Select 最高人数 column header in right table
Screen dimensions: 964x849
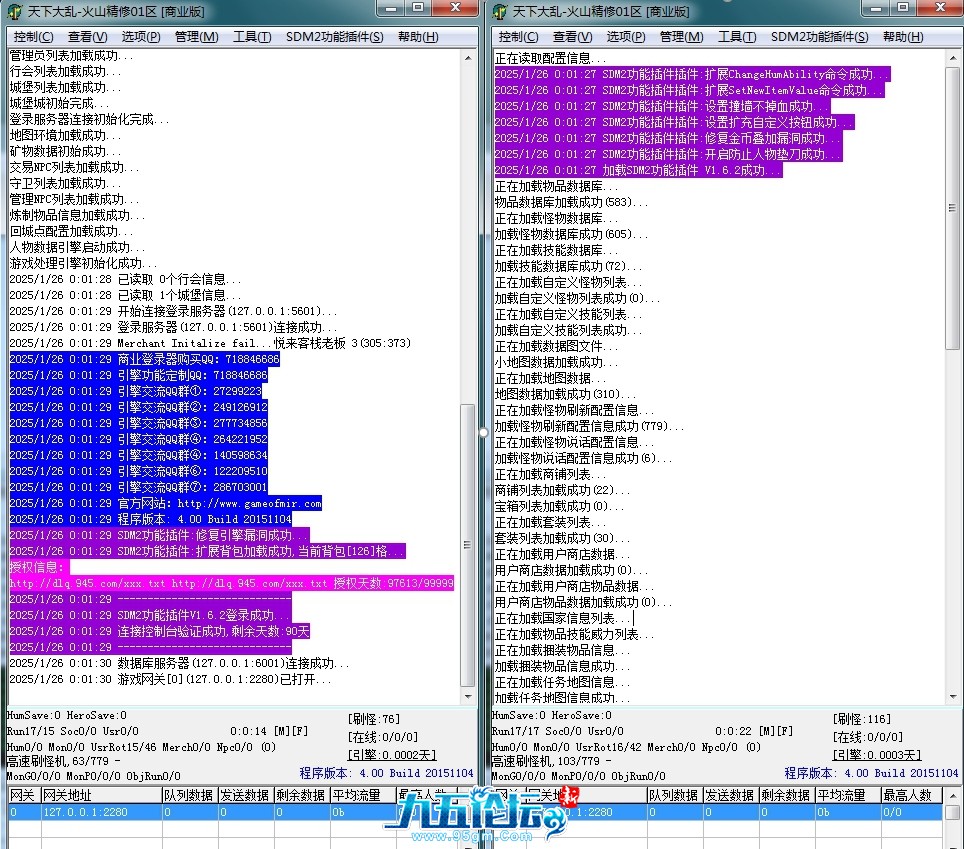[x=913, y=796]
